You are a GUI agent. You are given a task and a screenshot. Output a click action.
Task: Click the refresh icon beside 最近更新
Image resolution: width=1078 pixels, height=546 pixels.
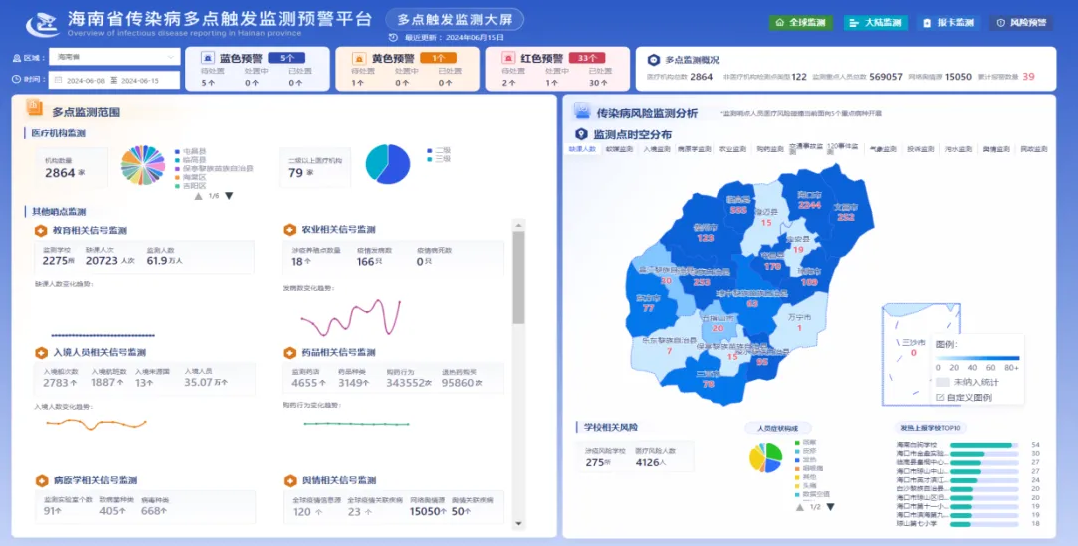(393, 38)
